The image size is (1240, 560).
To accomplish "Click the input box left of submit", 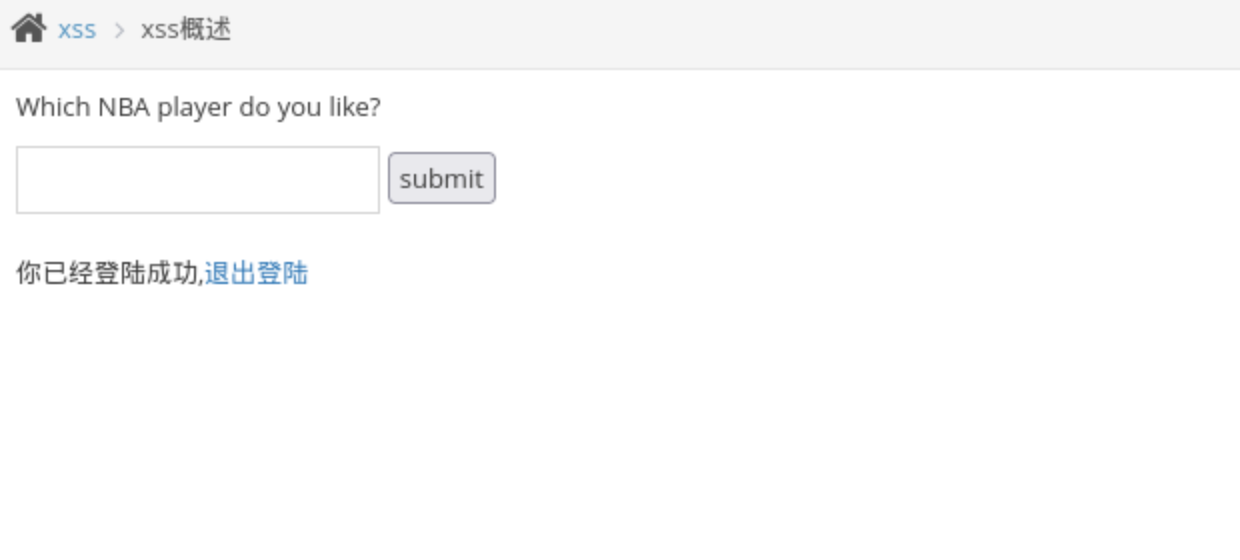I will pos(198,180).
